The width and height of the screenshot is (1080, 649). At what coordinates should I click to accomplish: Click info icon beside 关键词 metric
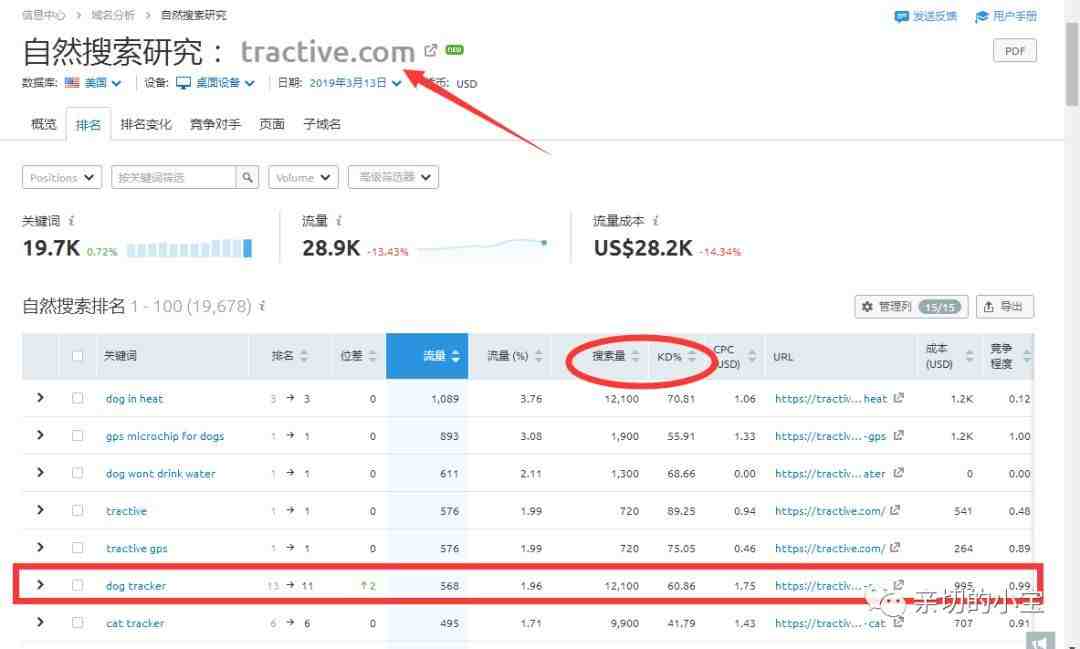(72, 220)
